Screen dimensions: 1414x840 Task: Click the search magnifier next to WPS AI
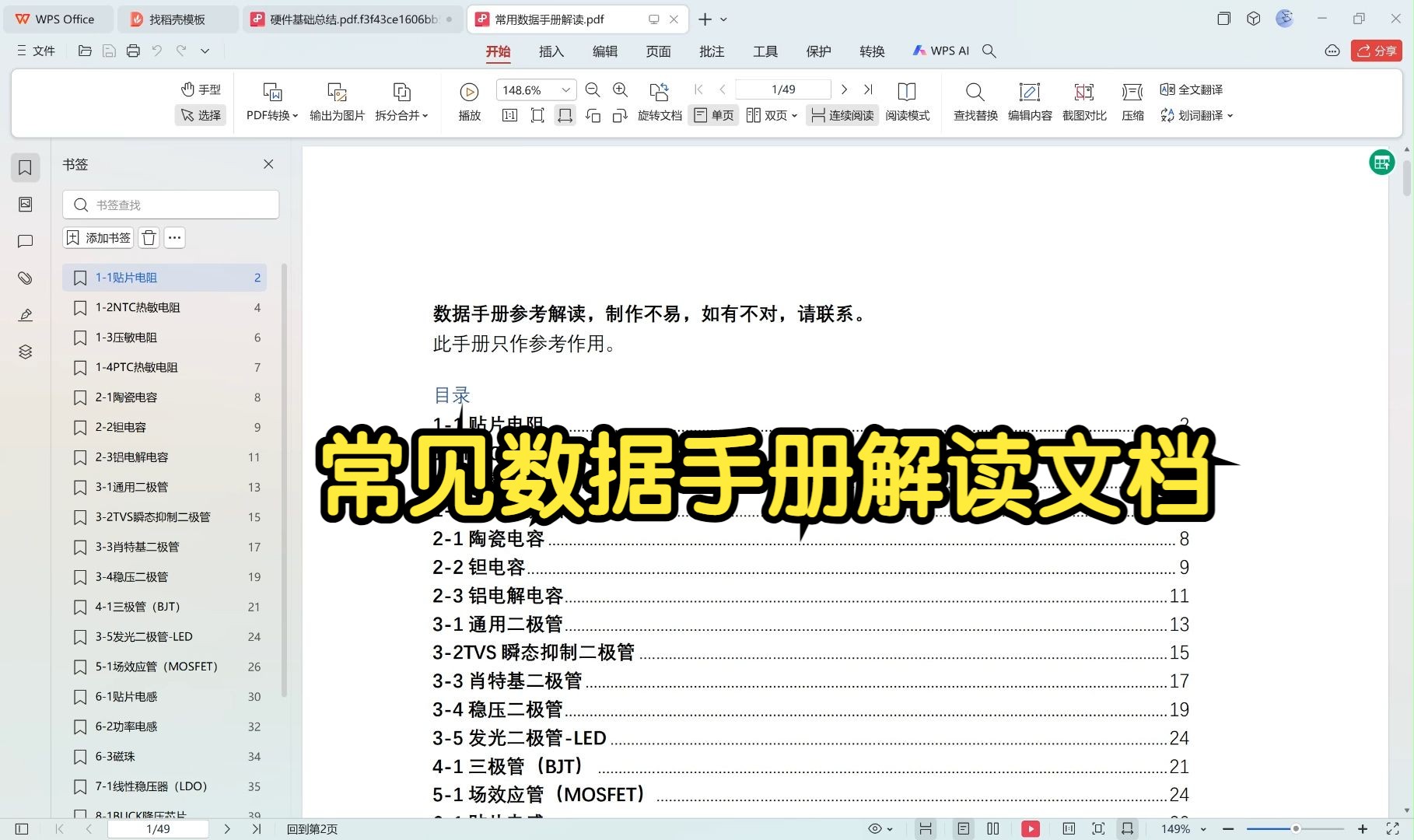pyautogui.click(x=989, y=51)
